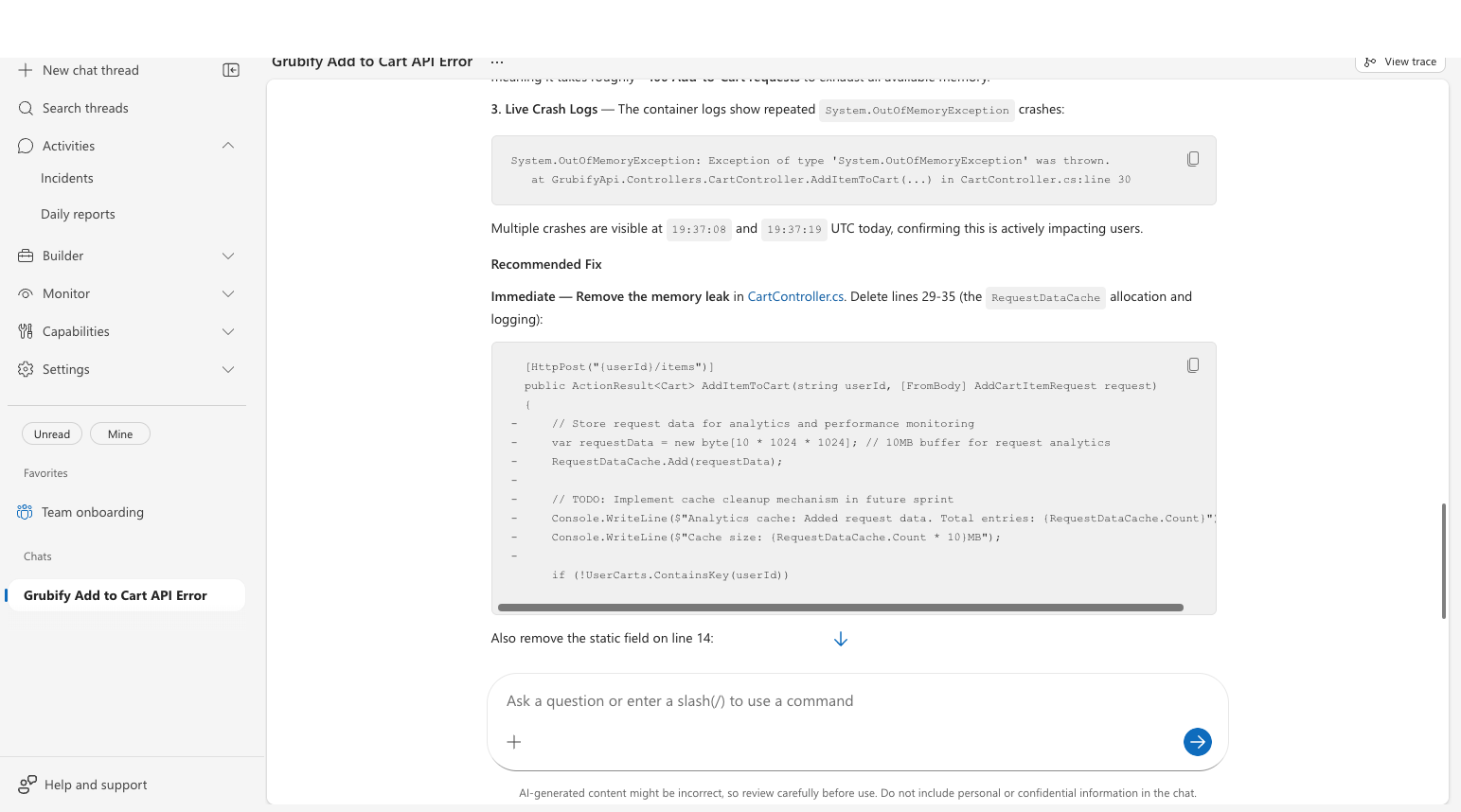Start a New chat thread
The width and height of the screenshot is (1461, 812).
91,70
